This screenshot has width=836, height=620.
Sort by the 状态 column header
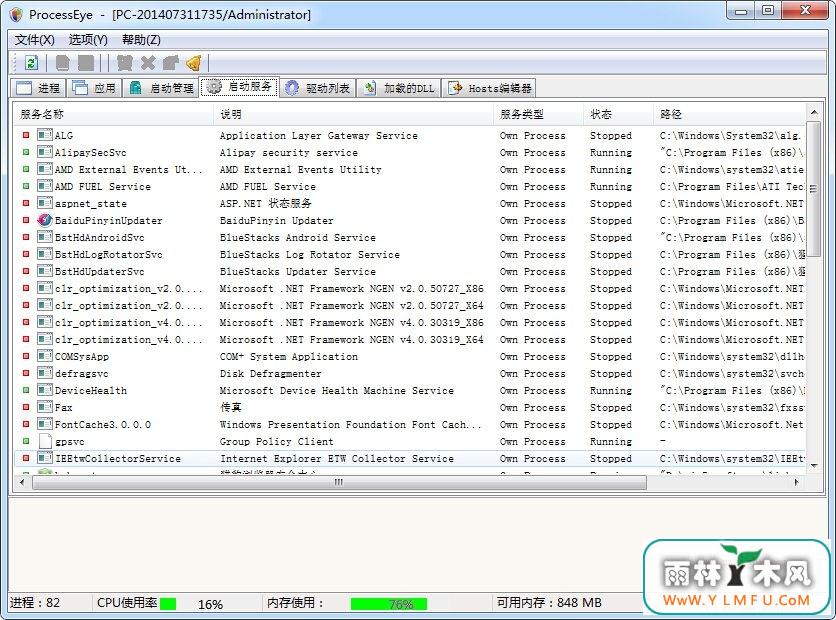(x=618, y=114)
